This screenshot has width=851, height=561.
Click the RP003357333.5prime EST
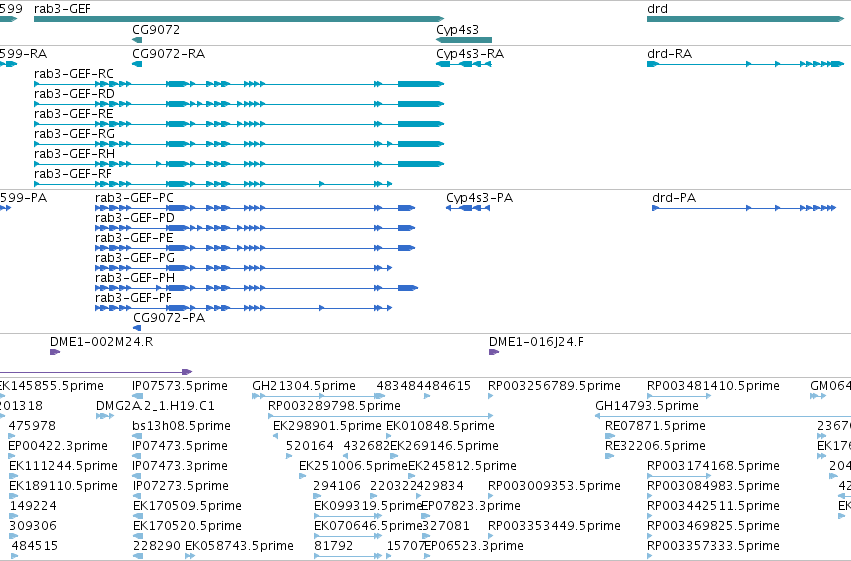(713, 546)
